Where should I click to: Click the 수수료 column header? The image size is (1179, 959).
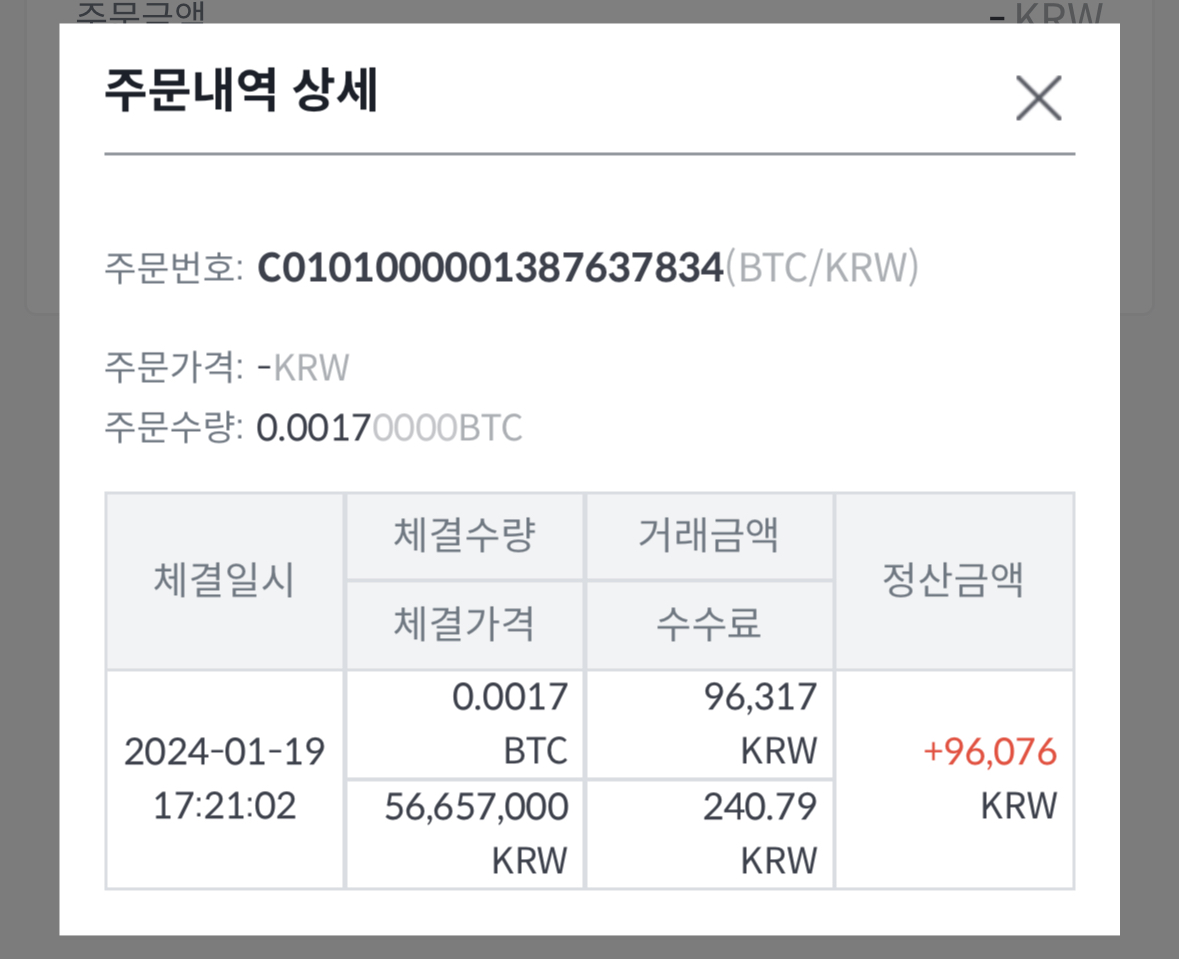tap(709, 624)
